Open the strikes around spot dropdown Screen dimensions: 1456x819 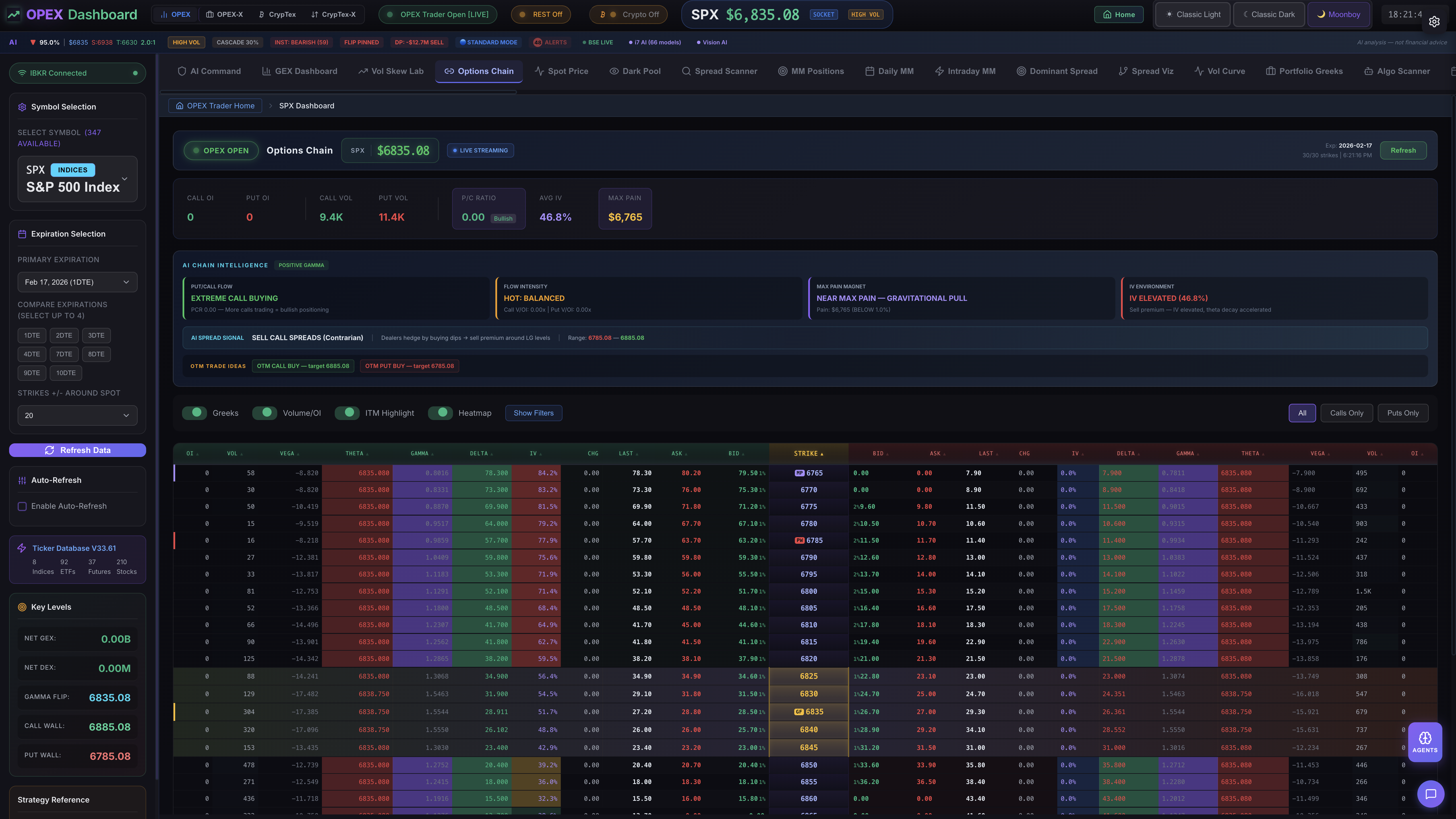click(77, 415)
